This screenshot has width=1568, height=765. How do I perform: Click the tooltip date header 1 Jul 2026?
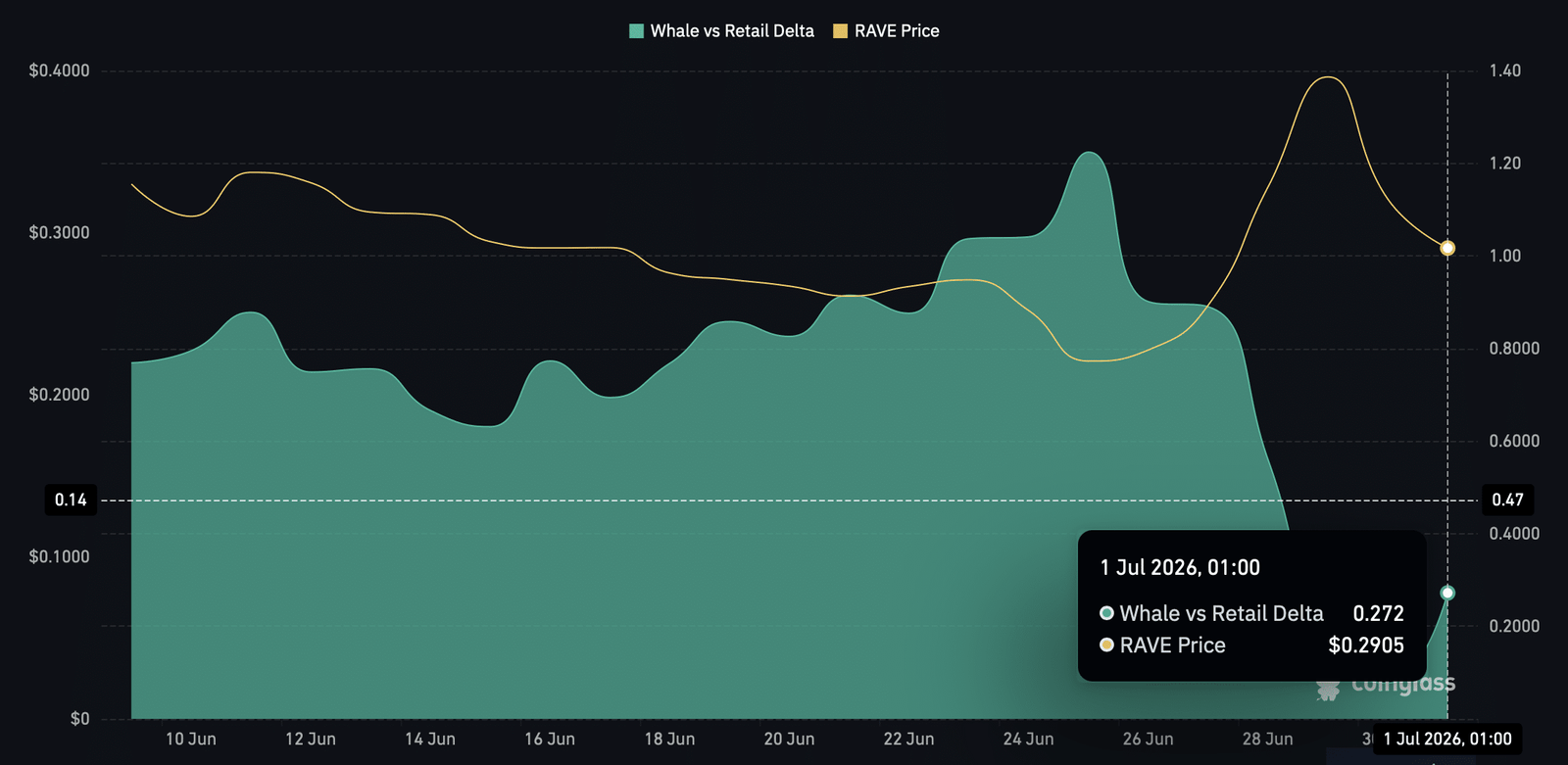1180,568
